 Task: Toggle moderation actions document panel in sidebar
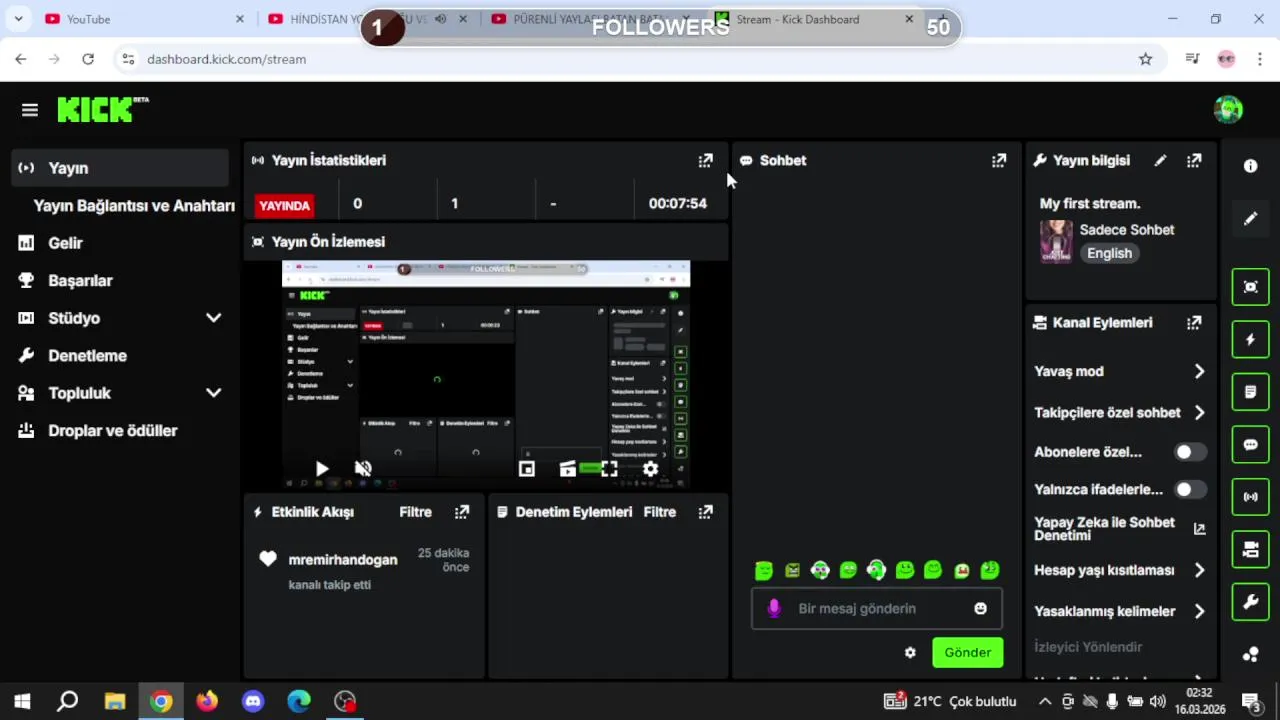click(x=1250, y=392)
